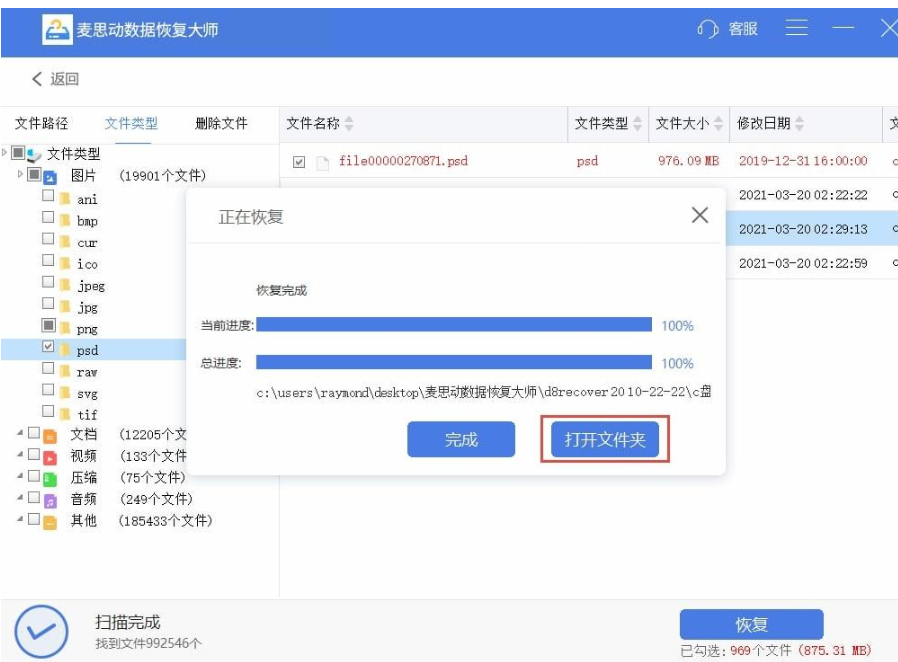898x662 pixels.
Task: Toggle the raw checkbox
Action: click(x=48, y=368)
